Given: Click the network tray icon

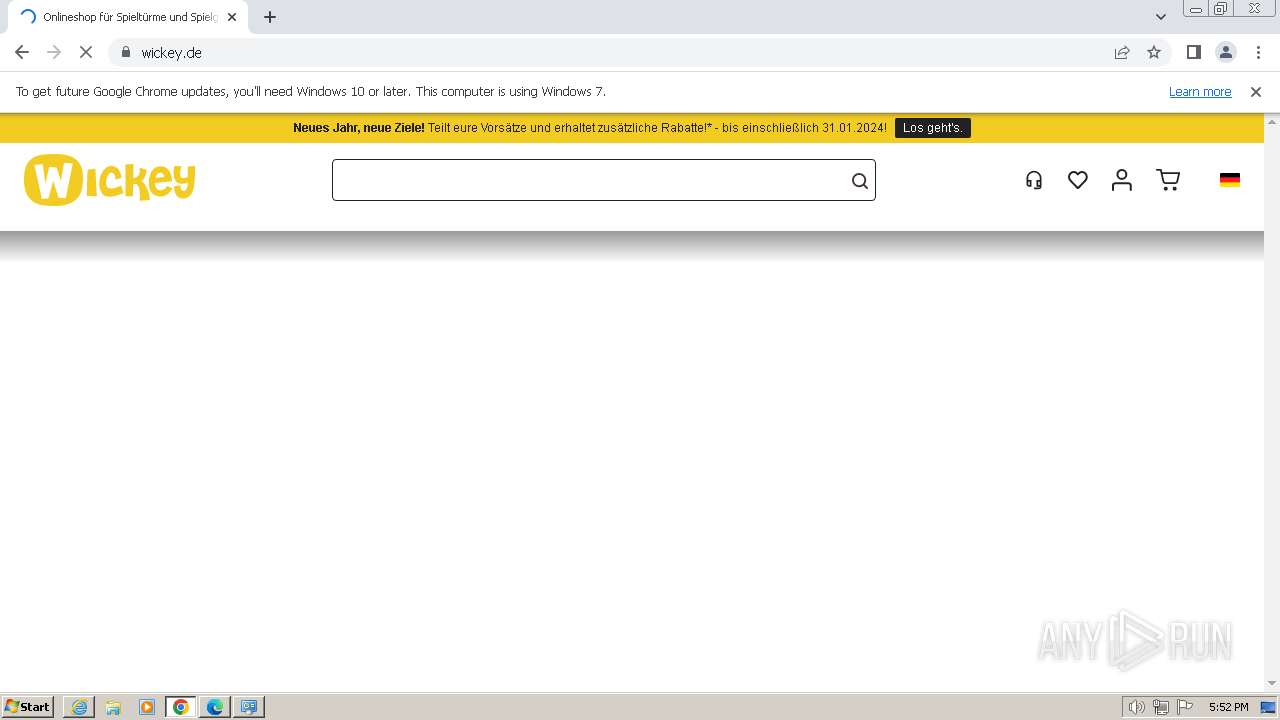Looking at the screenshot, I should click(x=1161, y=707).
